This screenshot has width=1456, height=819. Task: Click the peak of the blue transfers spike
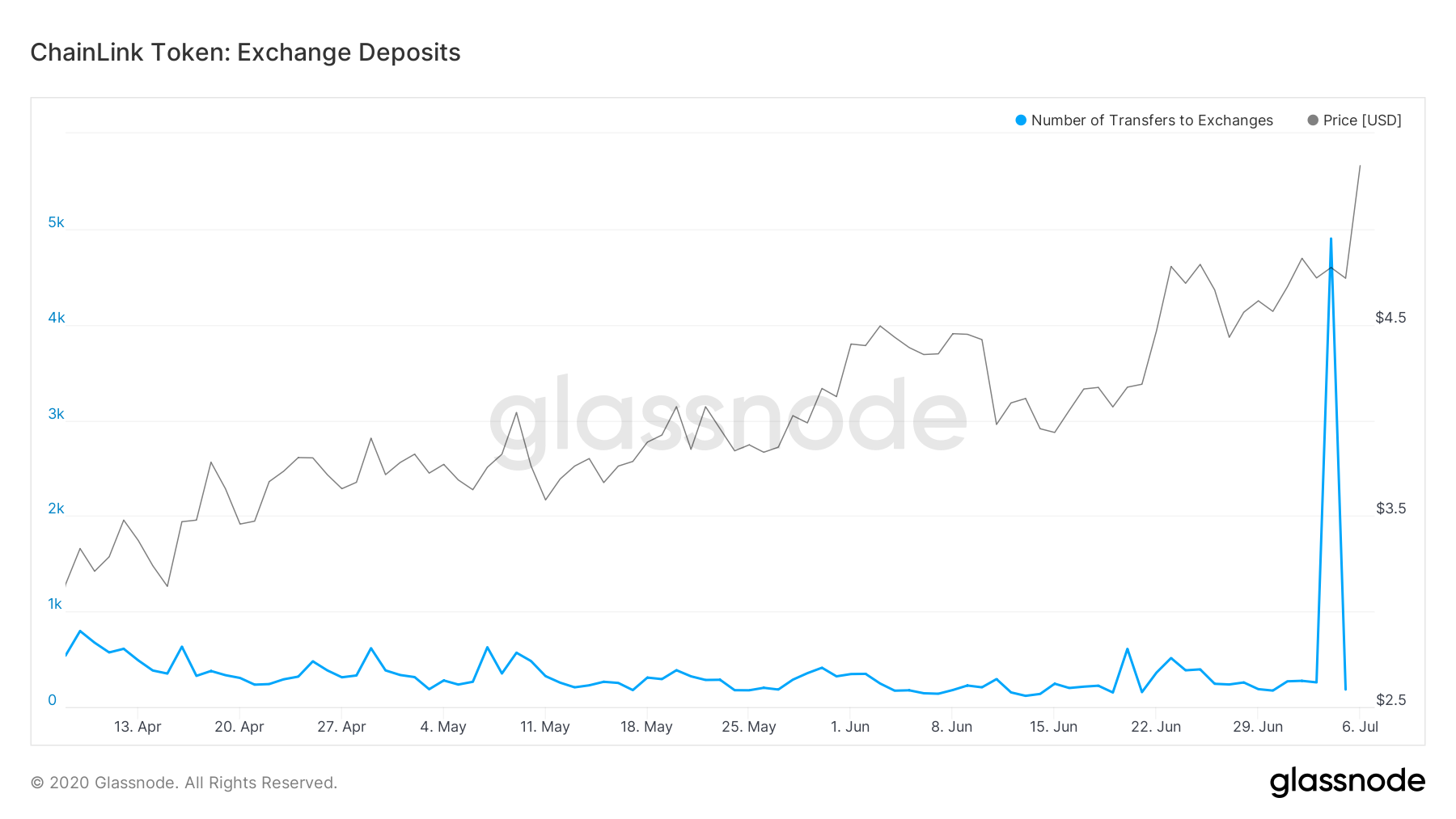point(1331,239)
